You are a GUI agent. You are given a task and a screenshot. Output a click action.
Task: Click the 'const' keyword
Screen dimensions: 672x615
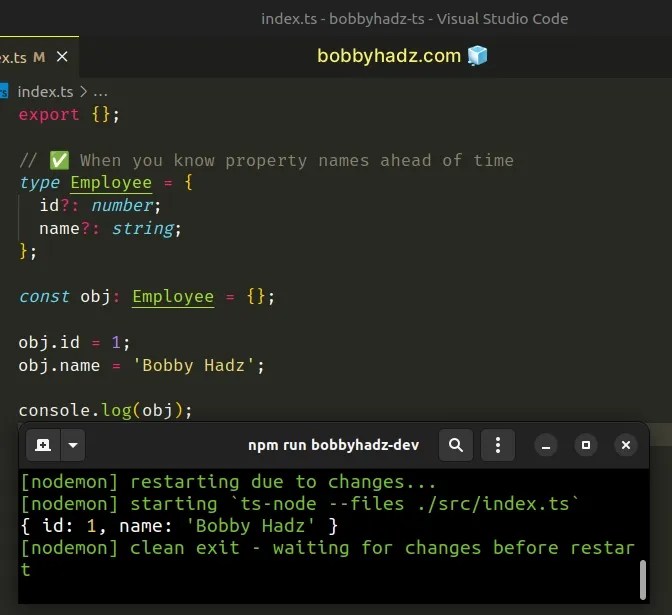44,297
